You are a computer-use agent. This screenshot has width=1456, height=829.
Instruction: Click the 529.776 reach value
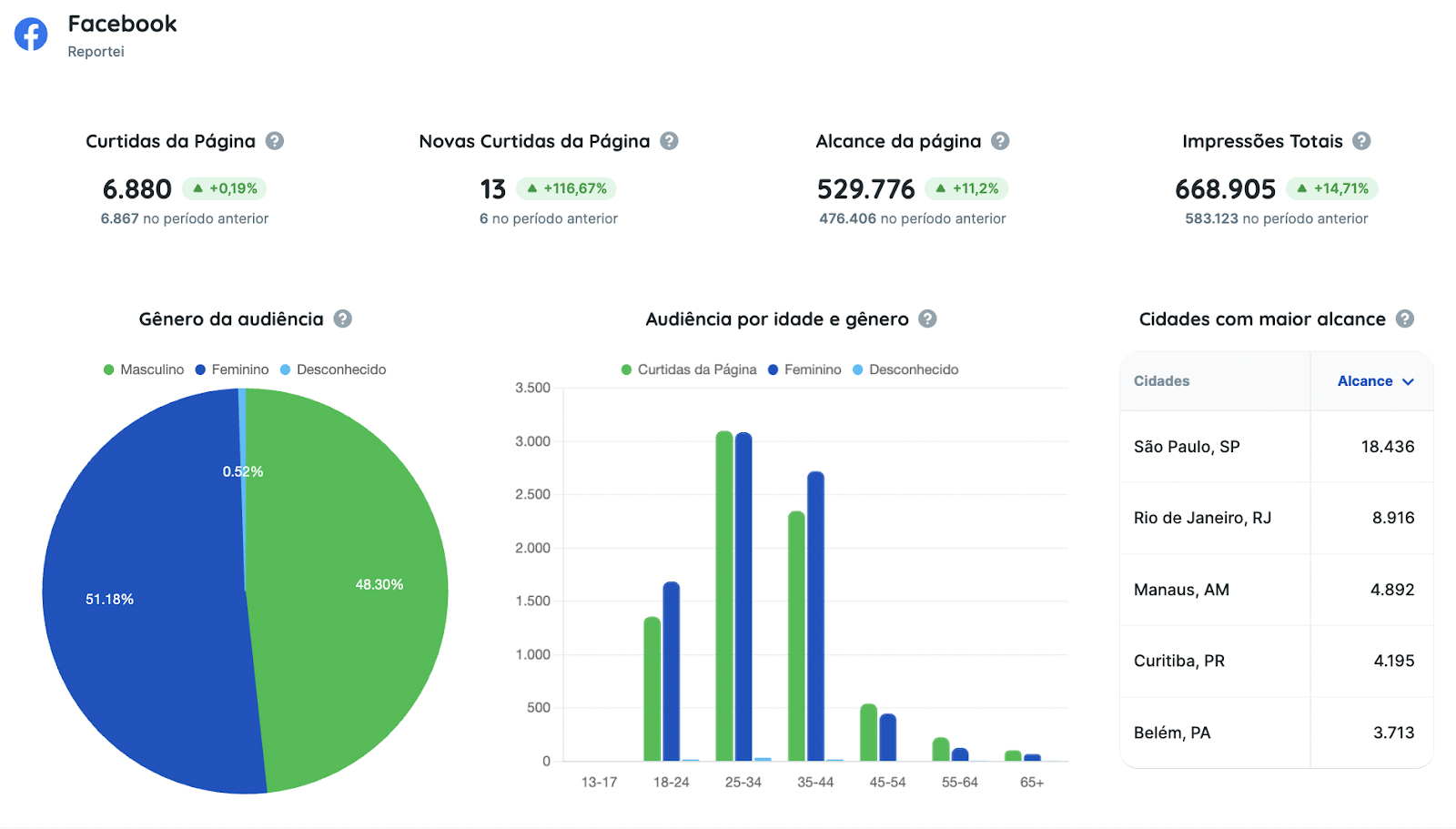click(x=866, y=189)
